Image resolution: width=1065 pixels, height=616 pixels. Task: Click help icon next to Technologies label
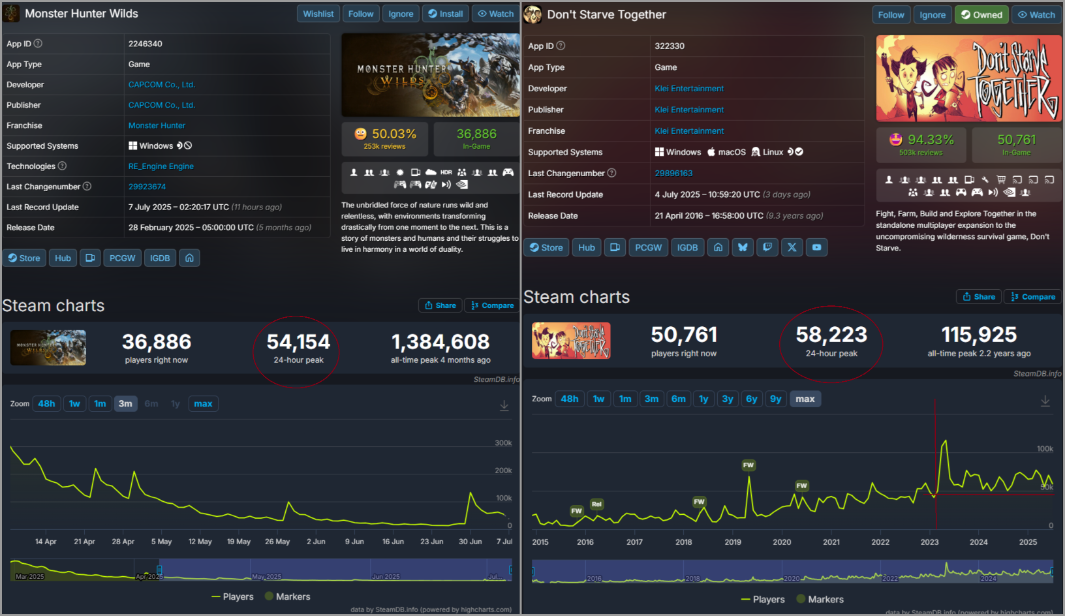click(x=63, y=166)
